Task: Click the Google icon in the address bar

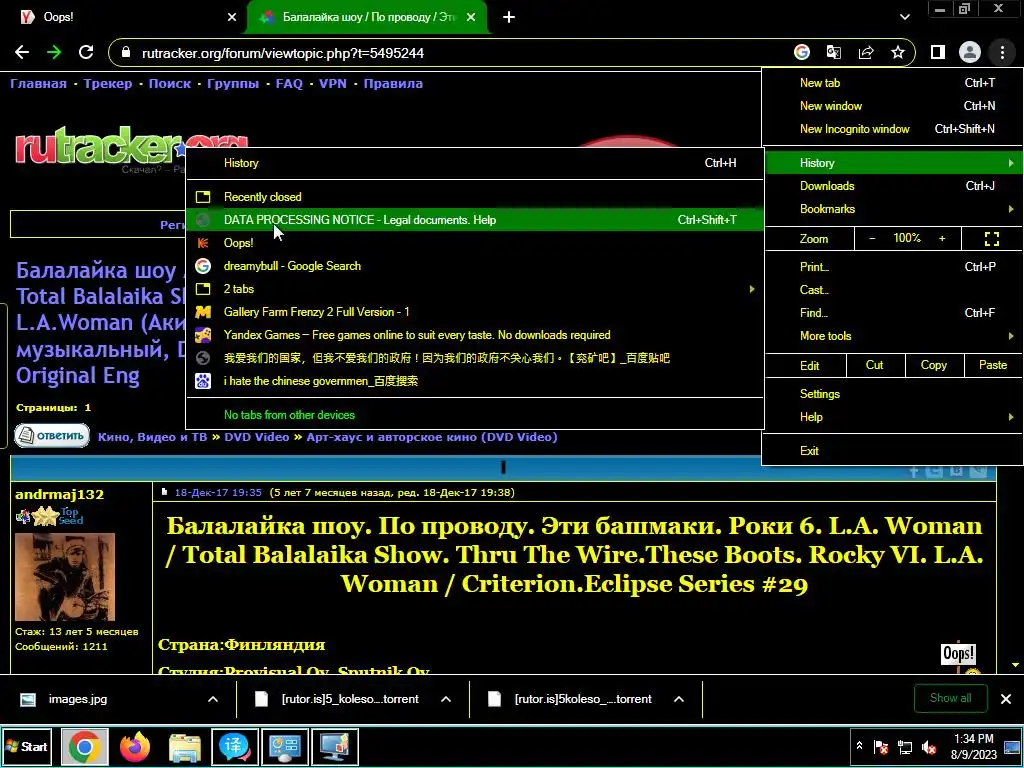Action: click(x=802, y=52)
